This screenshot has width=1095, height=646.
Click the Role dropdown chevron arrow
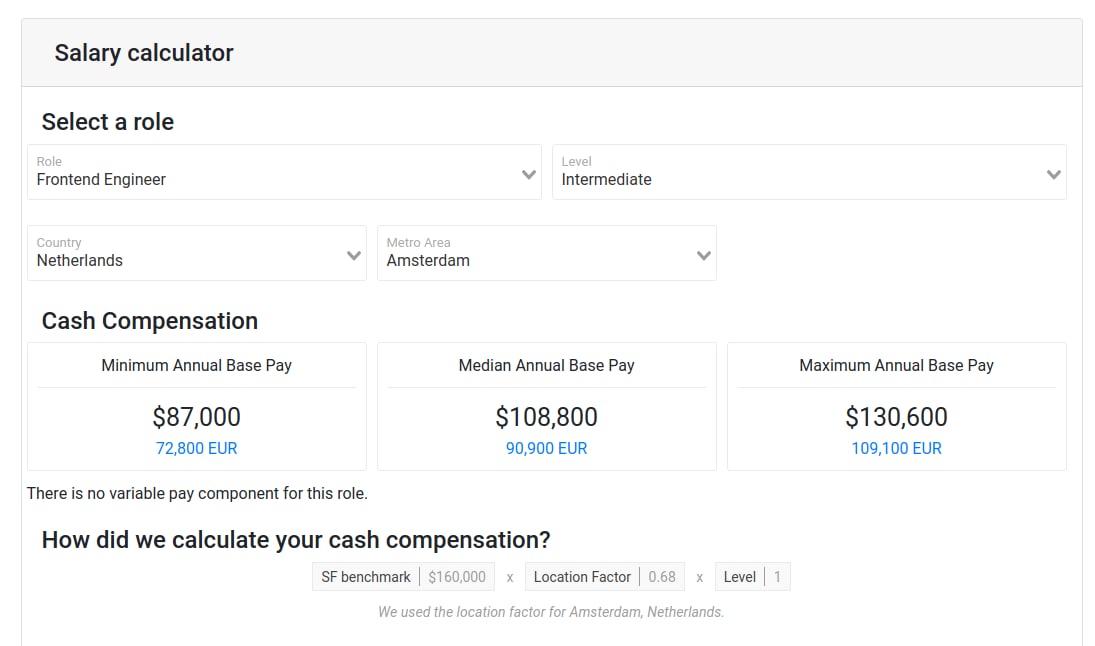[x=529, y=175]
